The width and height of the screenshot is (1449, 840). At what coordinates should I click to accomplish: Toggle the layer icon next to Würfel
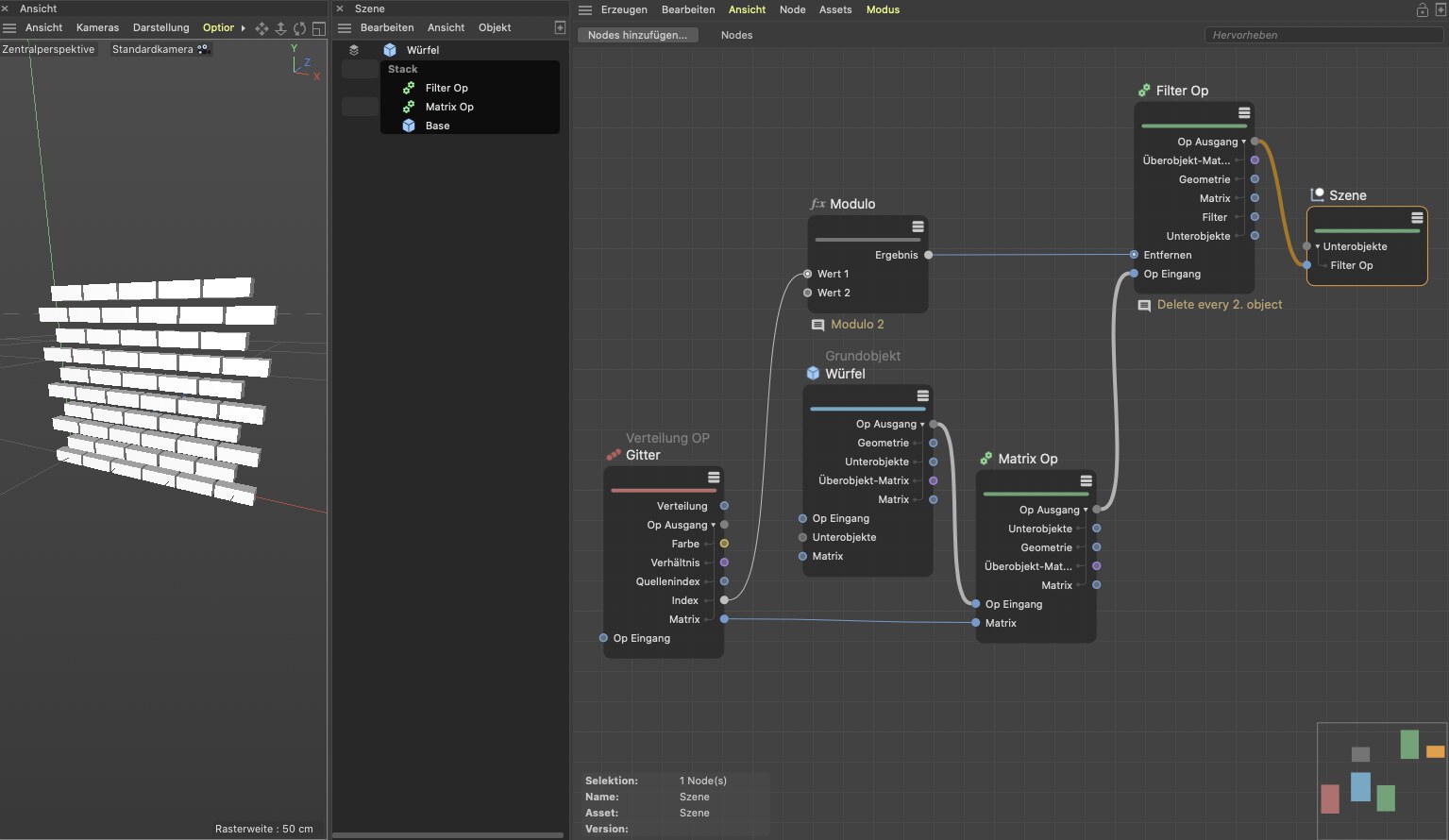tap(354, 50)
